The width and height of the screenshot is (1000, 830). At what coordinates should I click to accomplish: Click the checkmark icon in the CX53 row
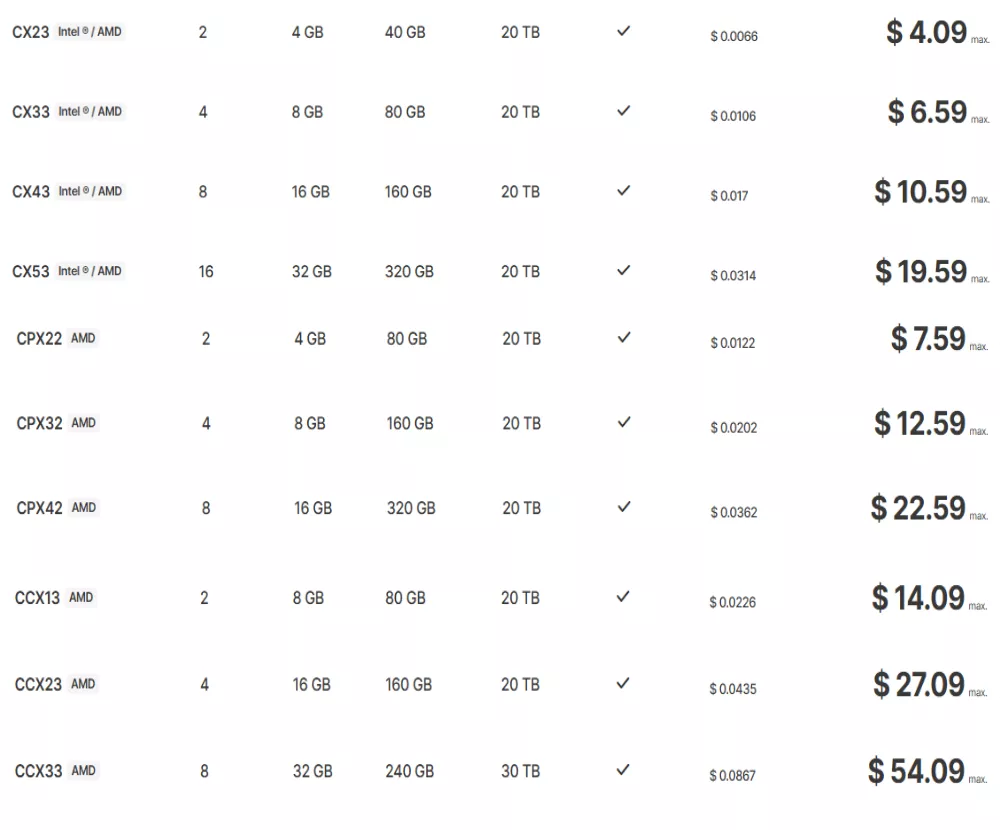coord(623,270)
